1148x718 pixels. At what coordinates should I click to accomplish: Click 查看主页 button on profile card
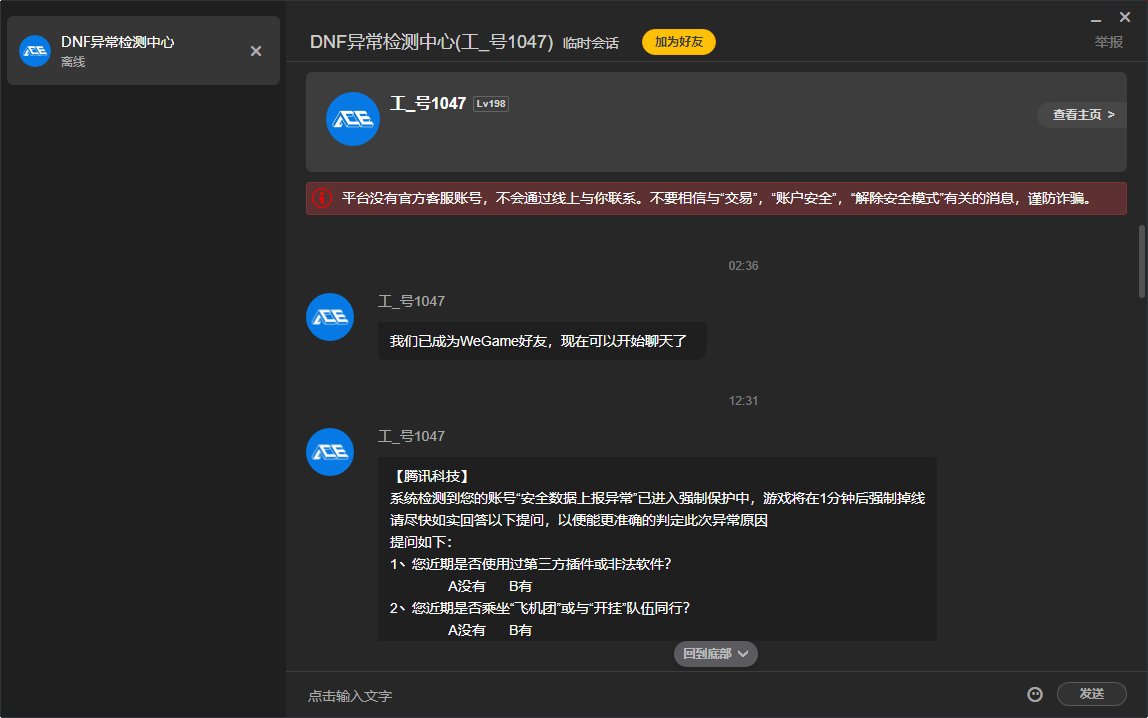[1082, 115]
